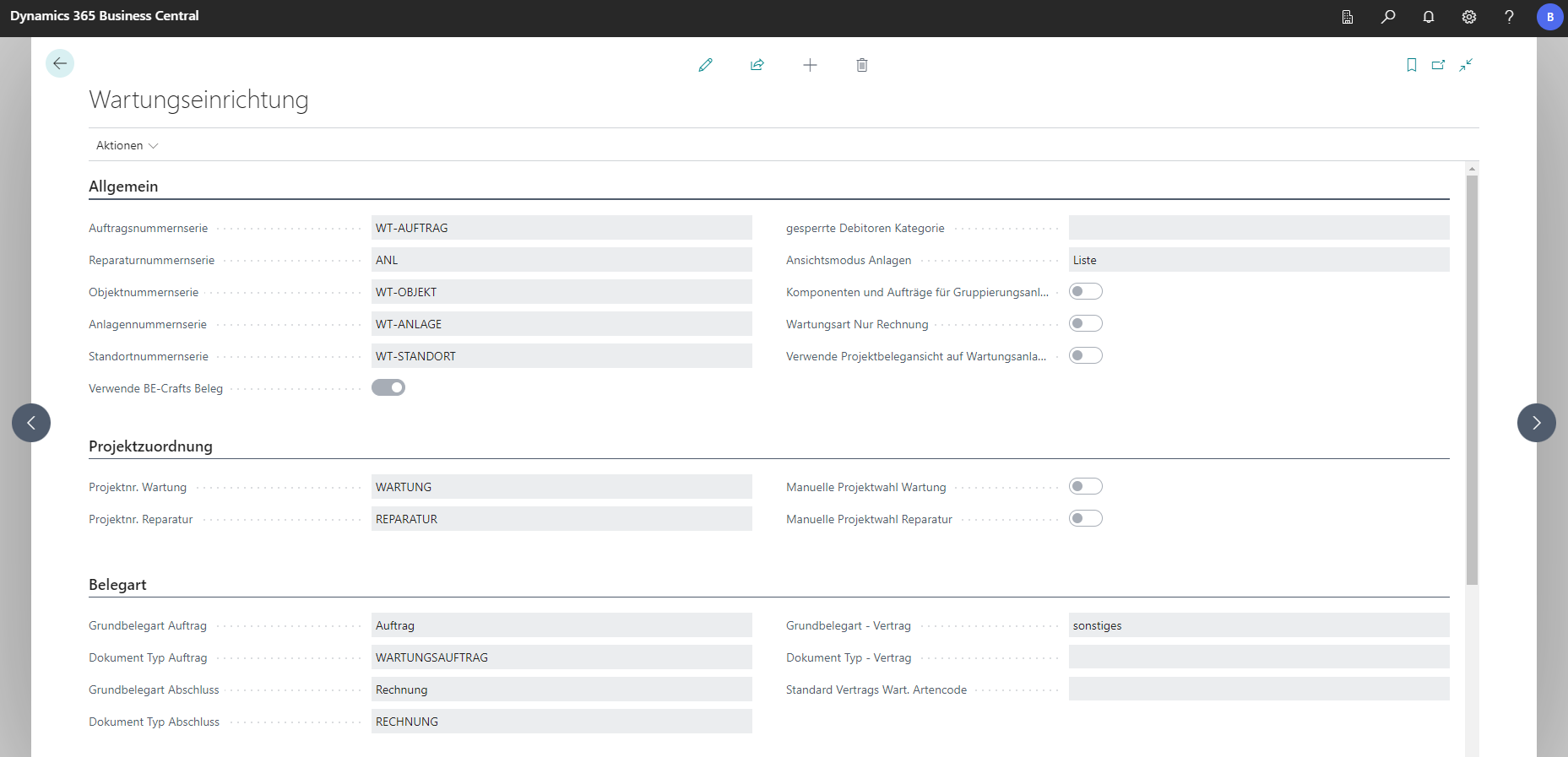The height and width of the screenshot is (757, 1568).
Task: Go to next record arrow
Action: coord(1537,423)
